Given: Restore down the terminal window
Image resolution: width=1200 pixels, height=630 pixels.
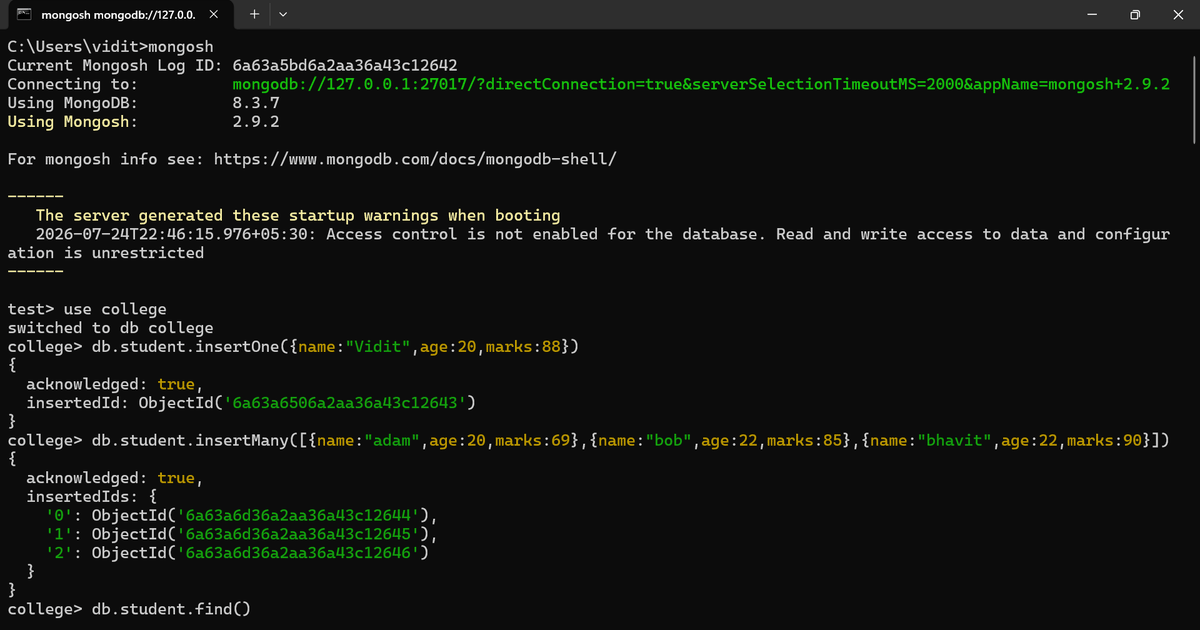Looking at the screenshot, I should [x=1135, y=15].
